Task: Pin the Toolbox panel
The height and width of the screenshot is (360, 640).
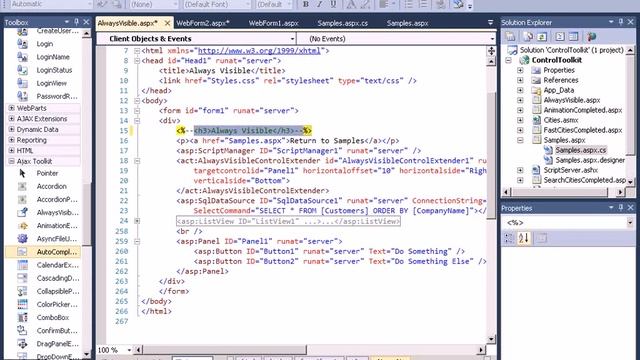Action: tap(76, 22)
